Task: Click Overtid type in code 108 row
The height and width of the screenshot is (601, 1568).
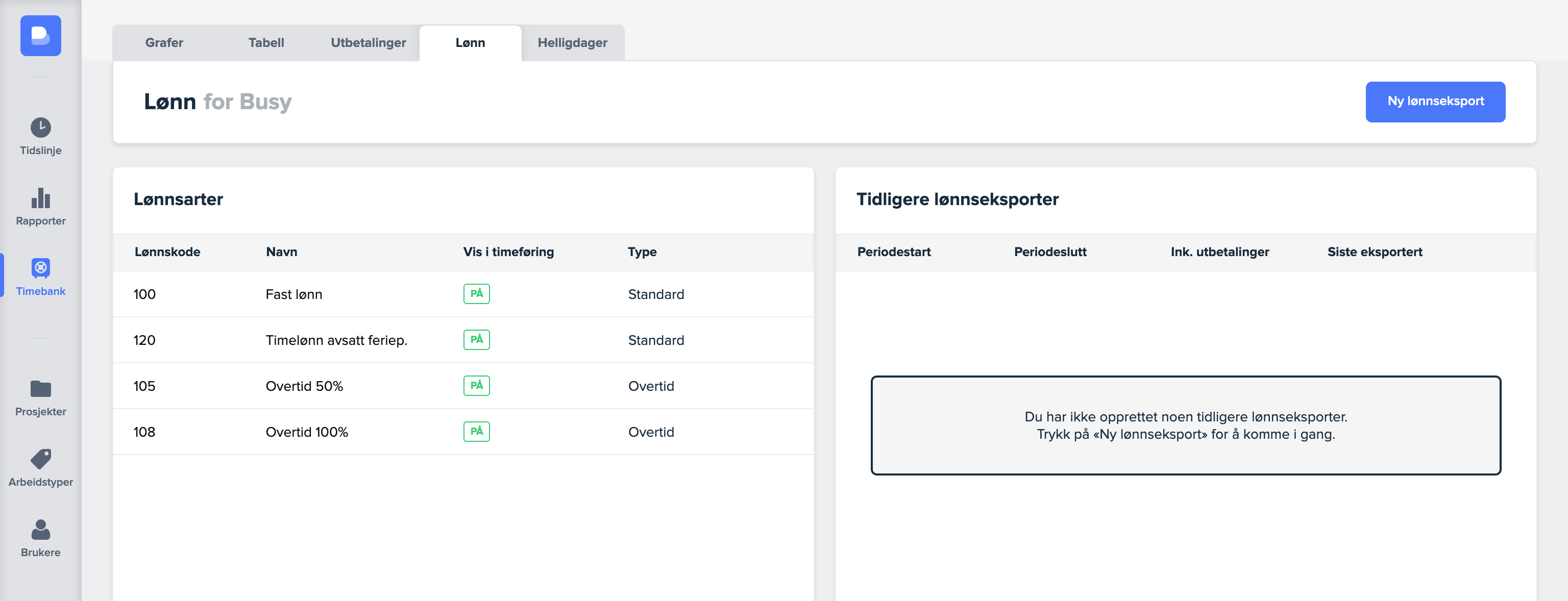Action: pyautogui.click(x=651, y=432)
